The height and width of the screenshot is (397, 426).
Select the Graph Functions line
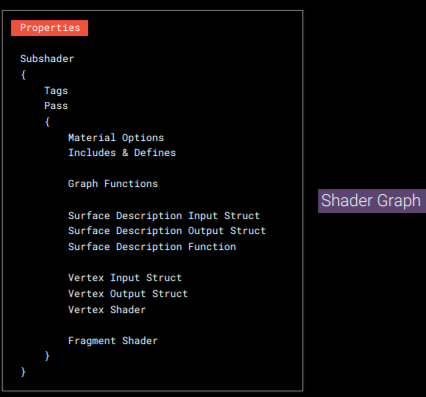point(113,184)
